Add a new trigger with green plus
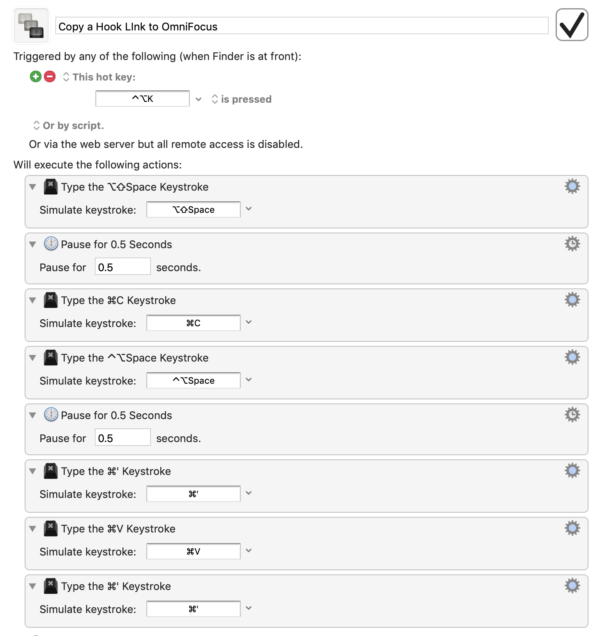 click(38, 77)
